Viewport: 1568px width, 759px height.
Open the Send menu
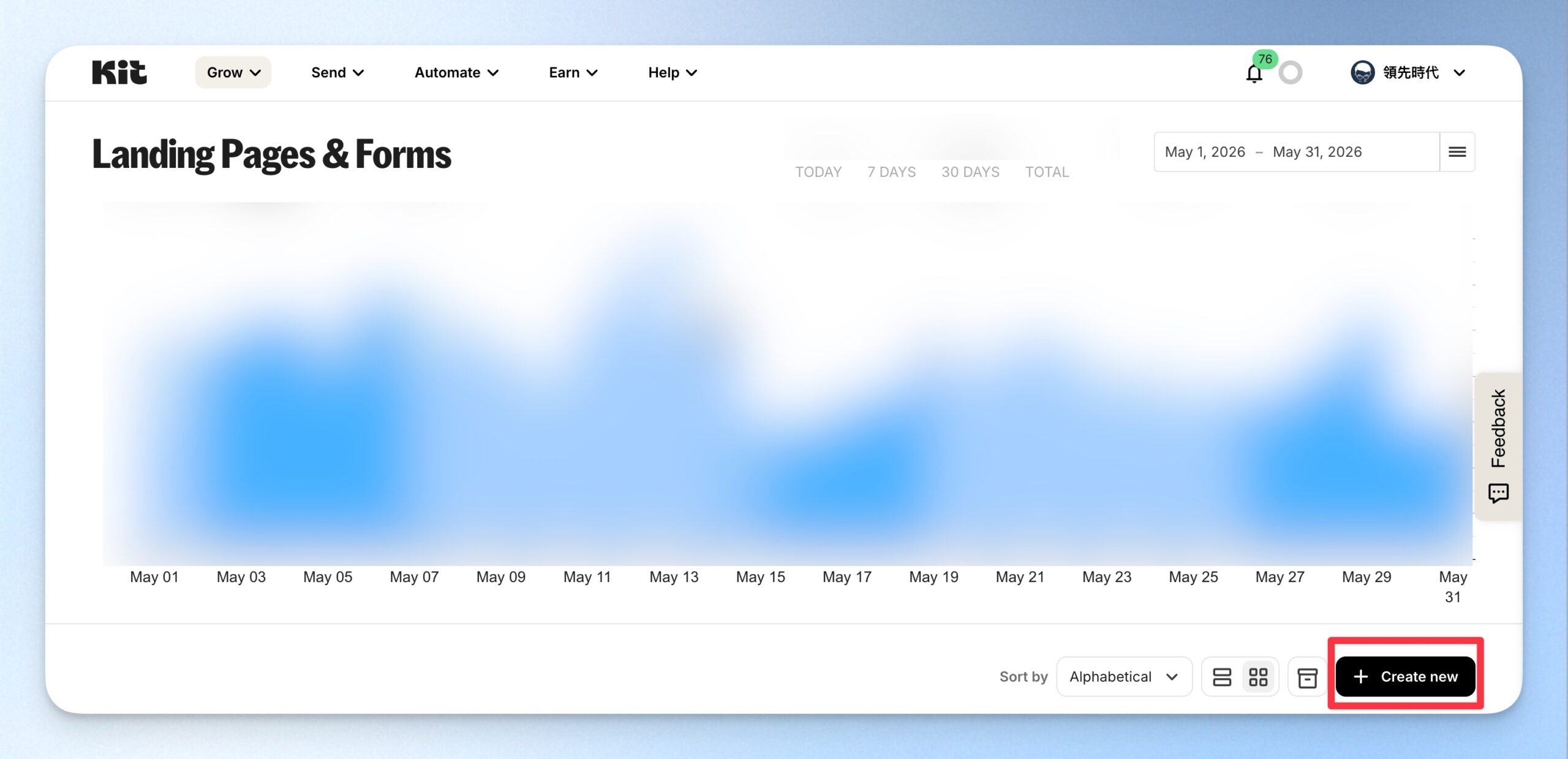pos(337,72)
